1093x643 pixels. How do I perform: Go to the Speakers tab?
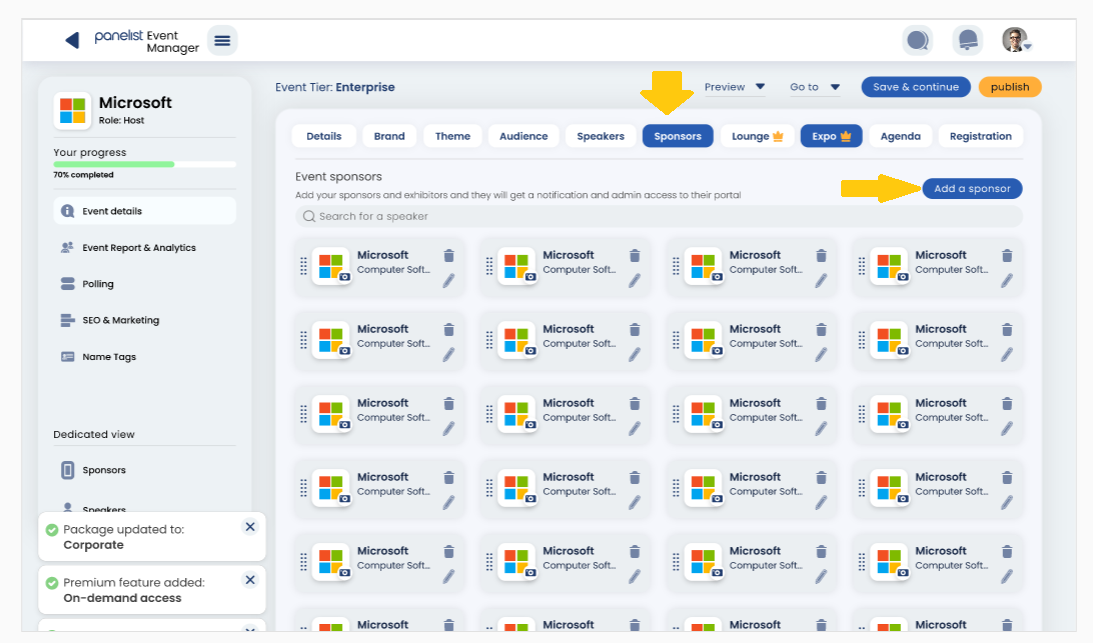tap(600, 136)
